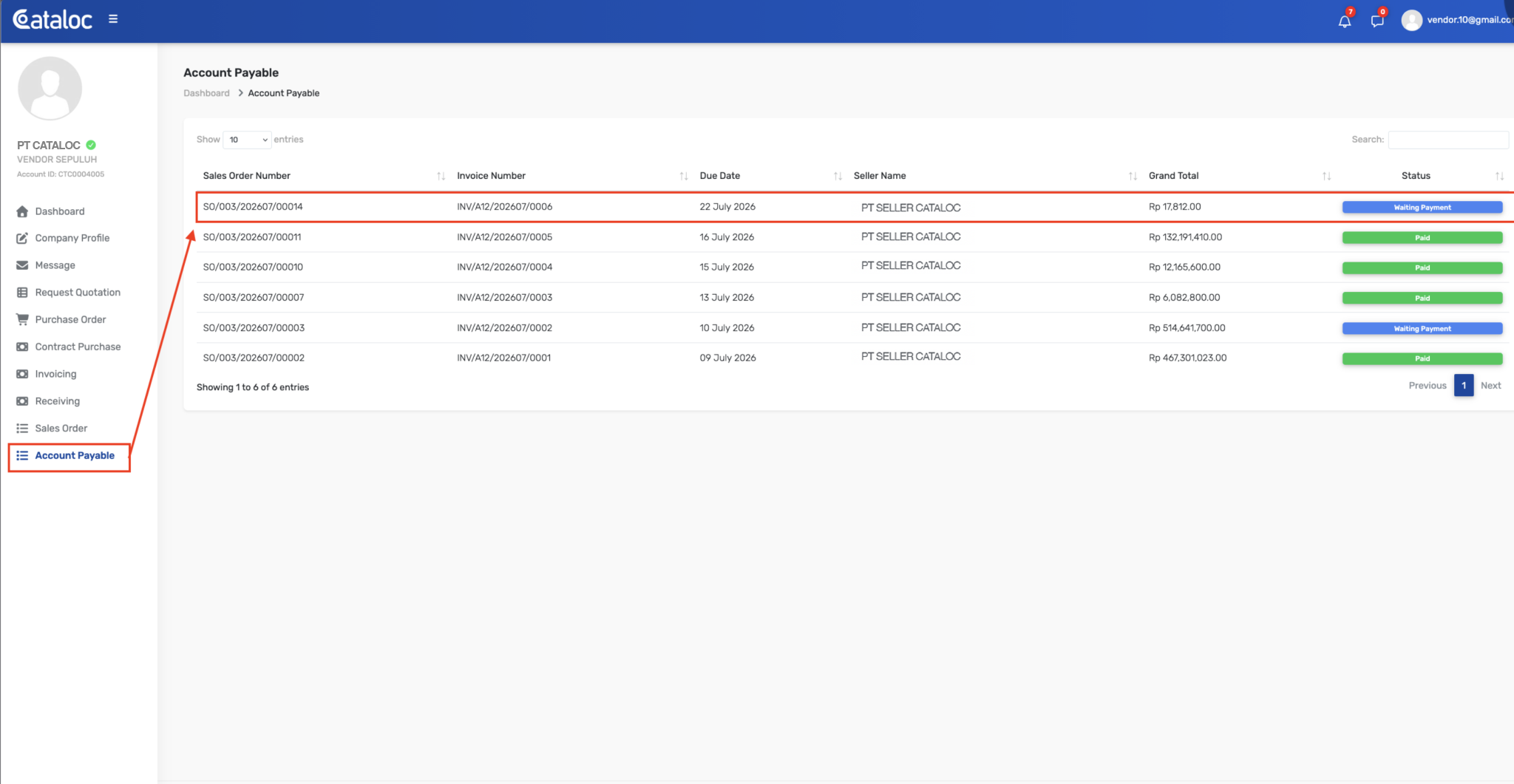Click vendor.10@gmail.com account name
Image resolution: width=1514 pixels, height=784 pixels.
tap(1469, 20)
